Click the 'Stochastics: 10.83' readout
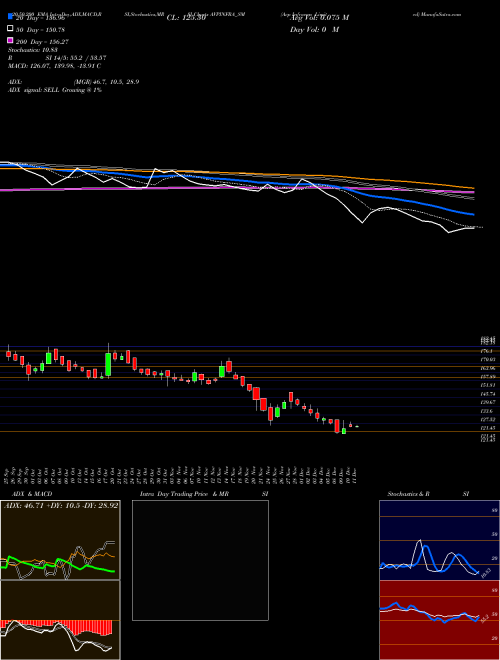Image resolution: width=500 pixels, height=660 pixels. (x=33, y=50)
